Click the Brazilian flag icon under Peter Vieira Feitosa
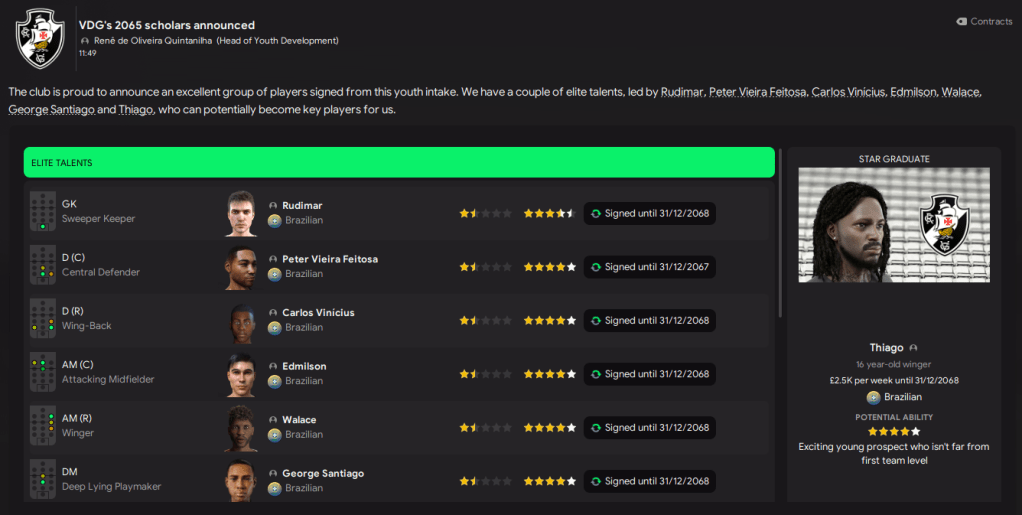This screenshot has width=1022, height=515. tap(274, 274)
